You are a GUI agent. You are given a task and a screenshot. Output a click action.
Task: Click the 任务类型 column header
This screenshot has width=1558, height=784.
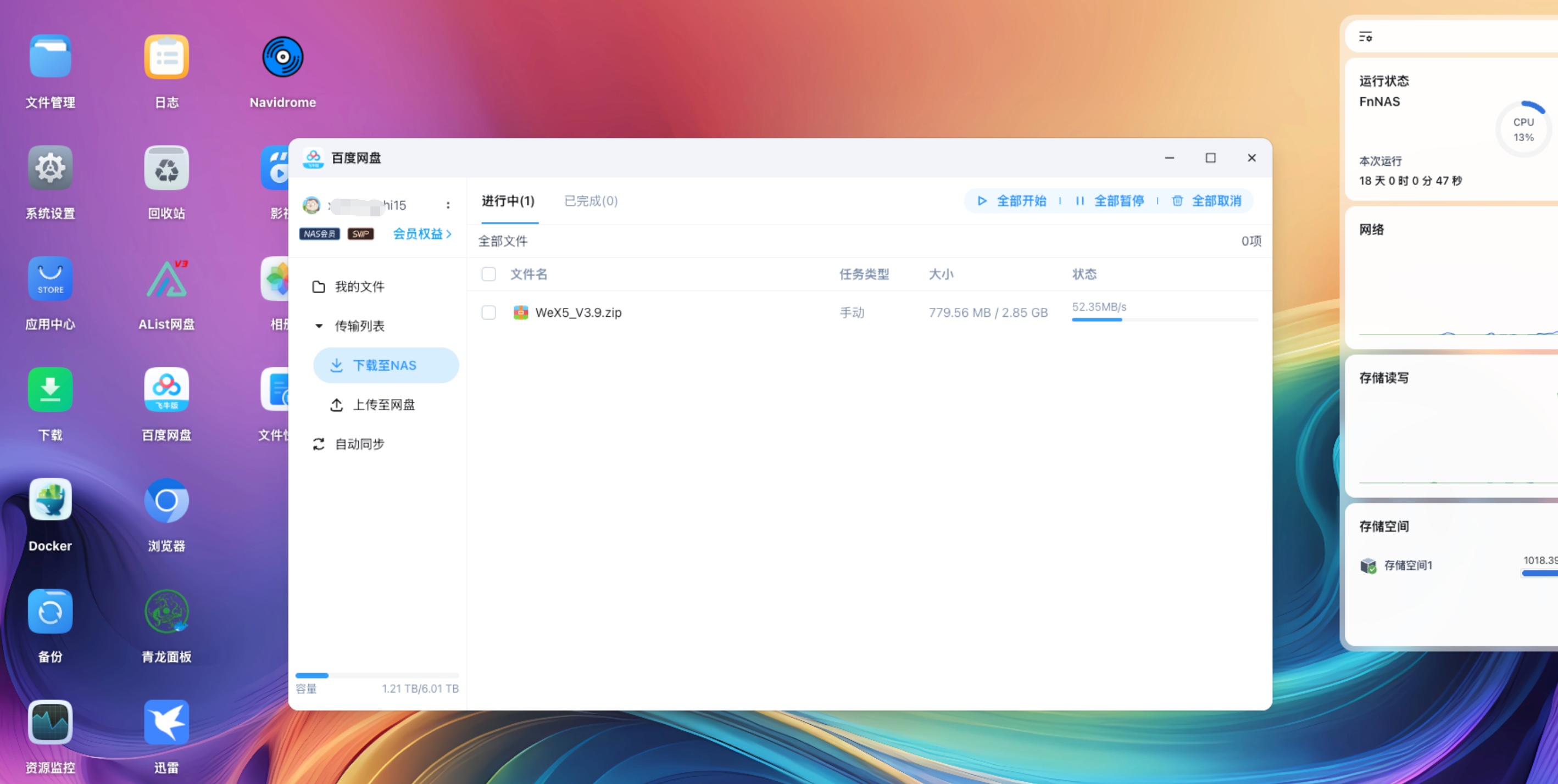click(x=864, y=275)
